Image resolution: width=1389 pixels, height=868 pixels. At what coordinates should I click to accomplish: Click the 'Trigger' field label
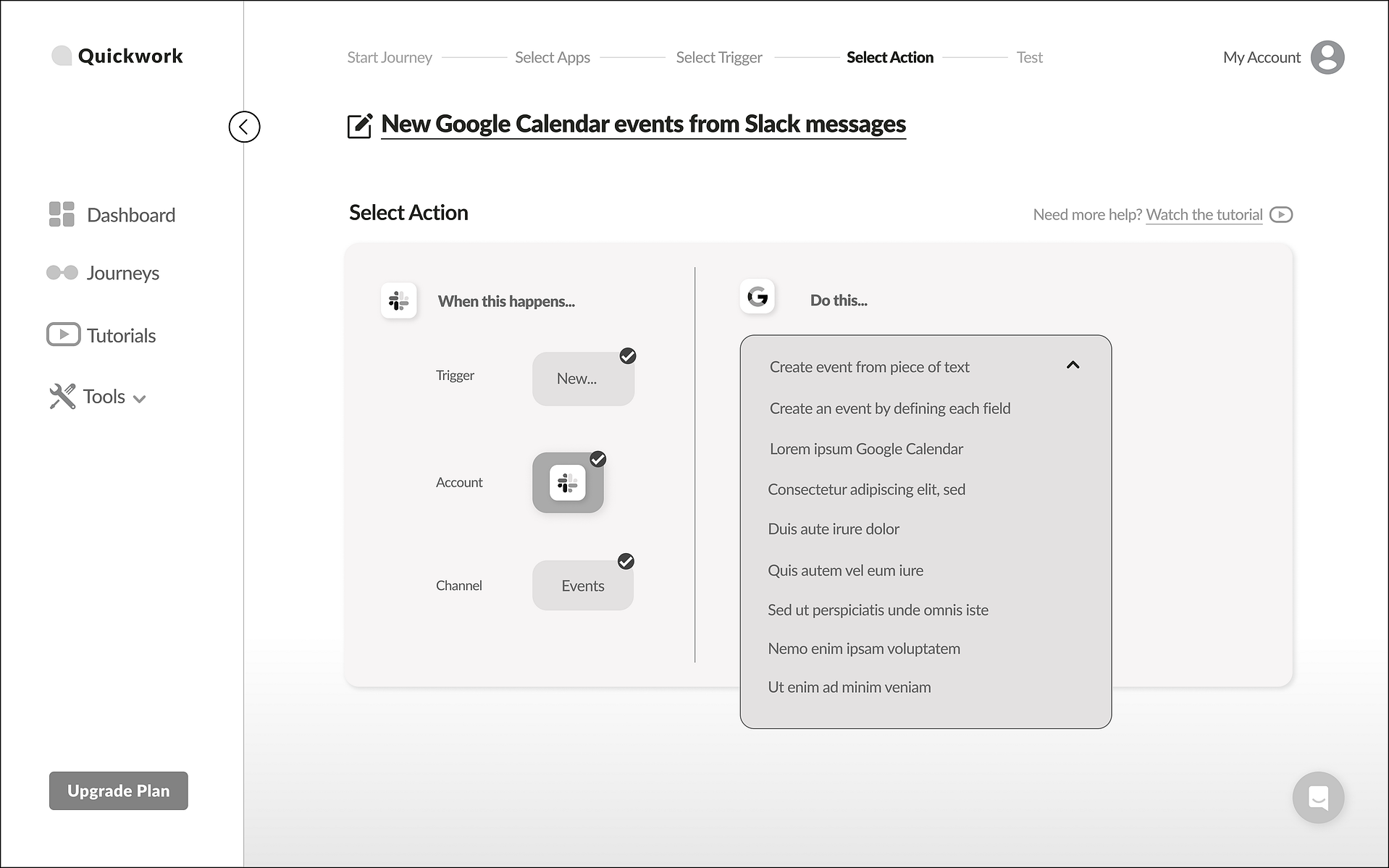455,375
